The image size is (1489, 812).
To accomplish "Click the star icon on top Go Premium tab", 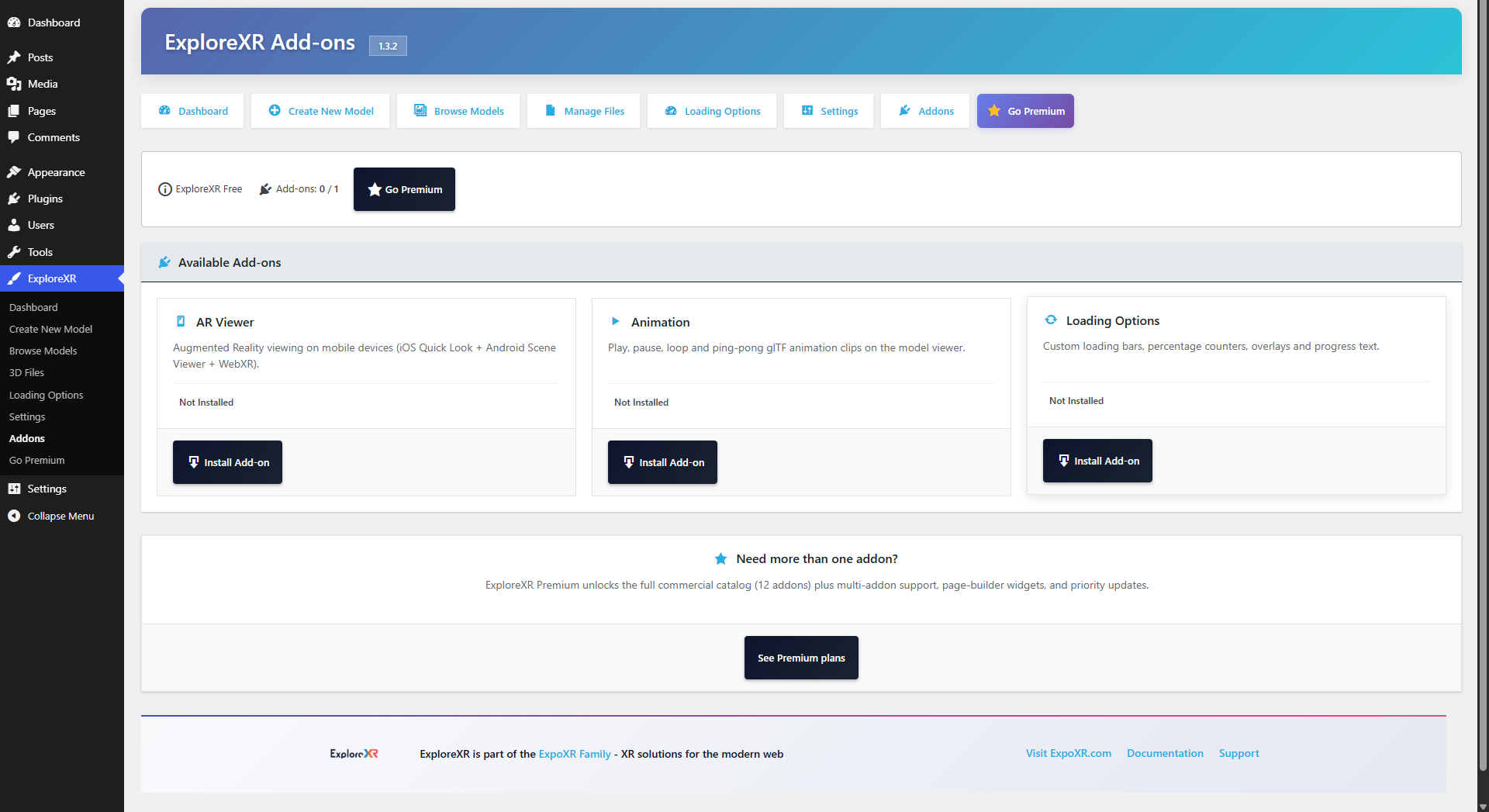I will 994,110.
